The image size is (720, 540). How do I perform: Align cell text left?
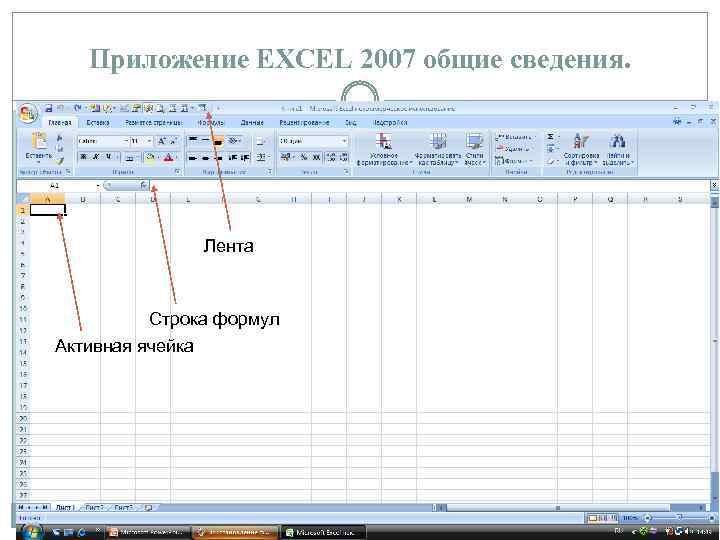coord(193,158)
